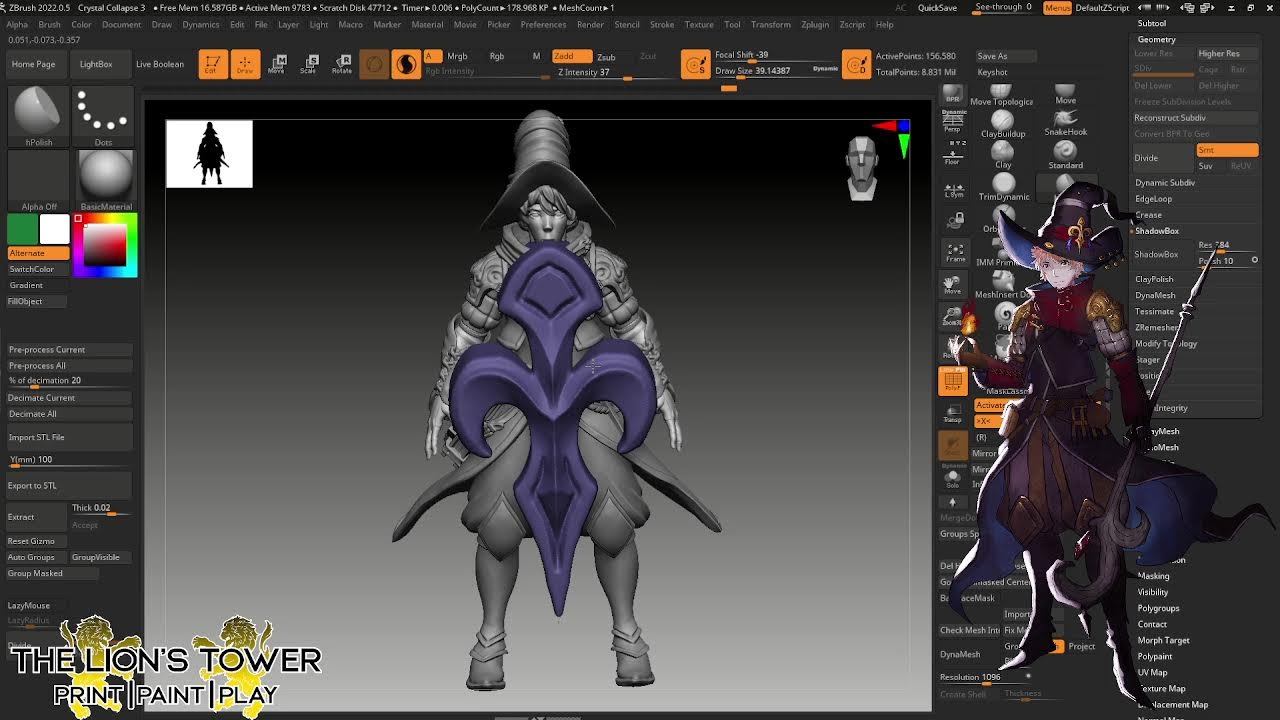Image resolution: width=1280 pixels, height=720 pixels.
Task: Toggle PolyF wireframe display
Action: click(x=953, y=380)
